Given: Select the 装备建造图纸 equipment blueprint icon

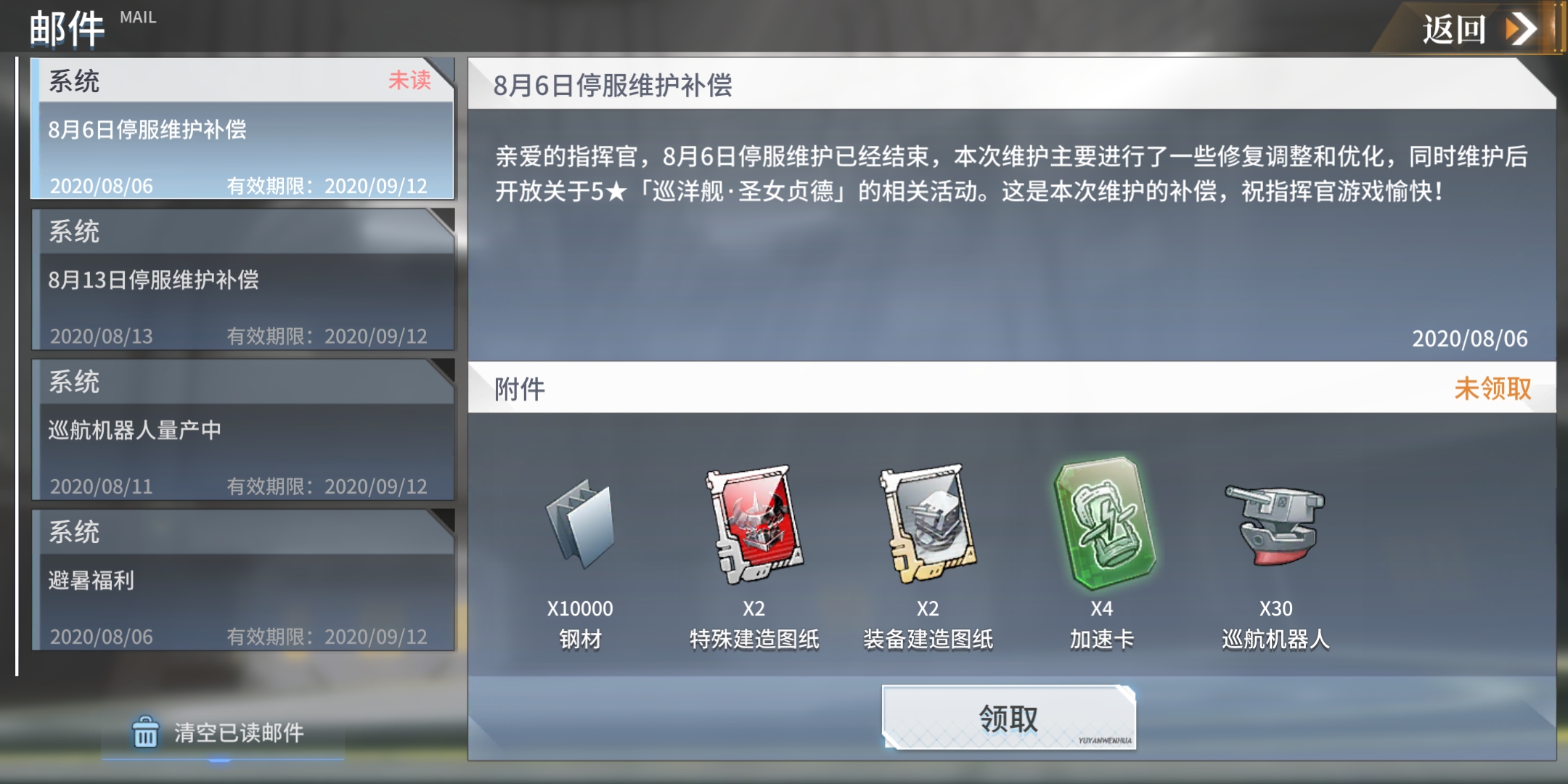Looking at the screenshot, I should click(x=928, y=524).
